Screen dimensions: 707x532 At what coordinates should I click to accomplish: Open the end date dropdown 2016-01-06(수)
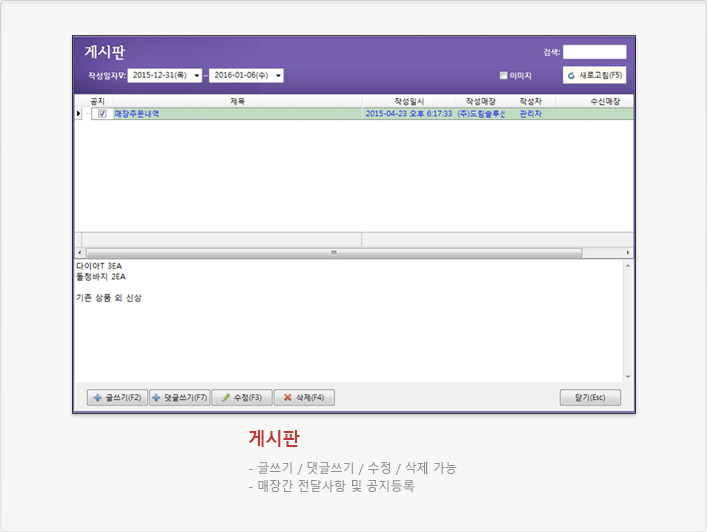click(279, 75)
